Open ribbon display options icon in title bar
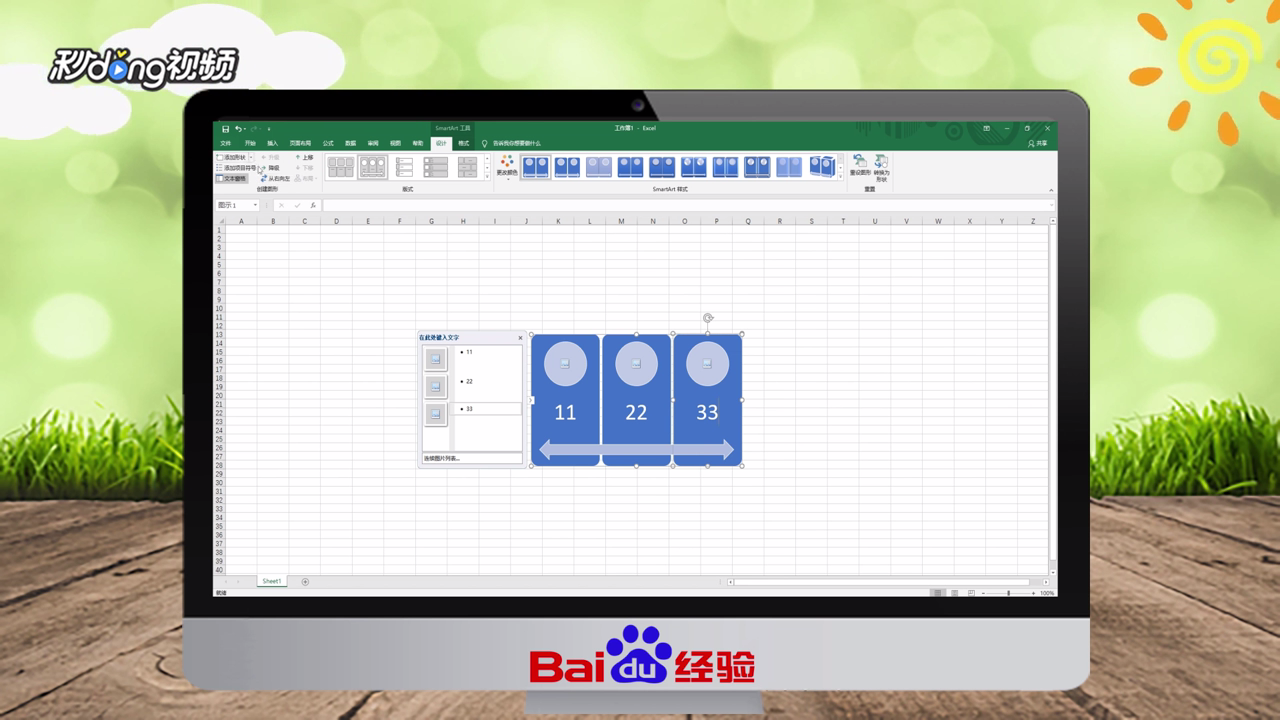Screen dimensions: 1280x720 [x=986, y=129]
